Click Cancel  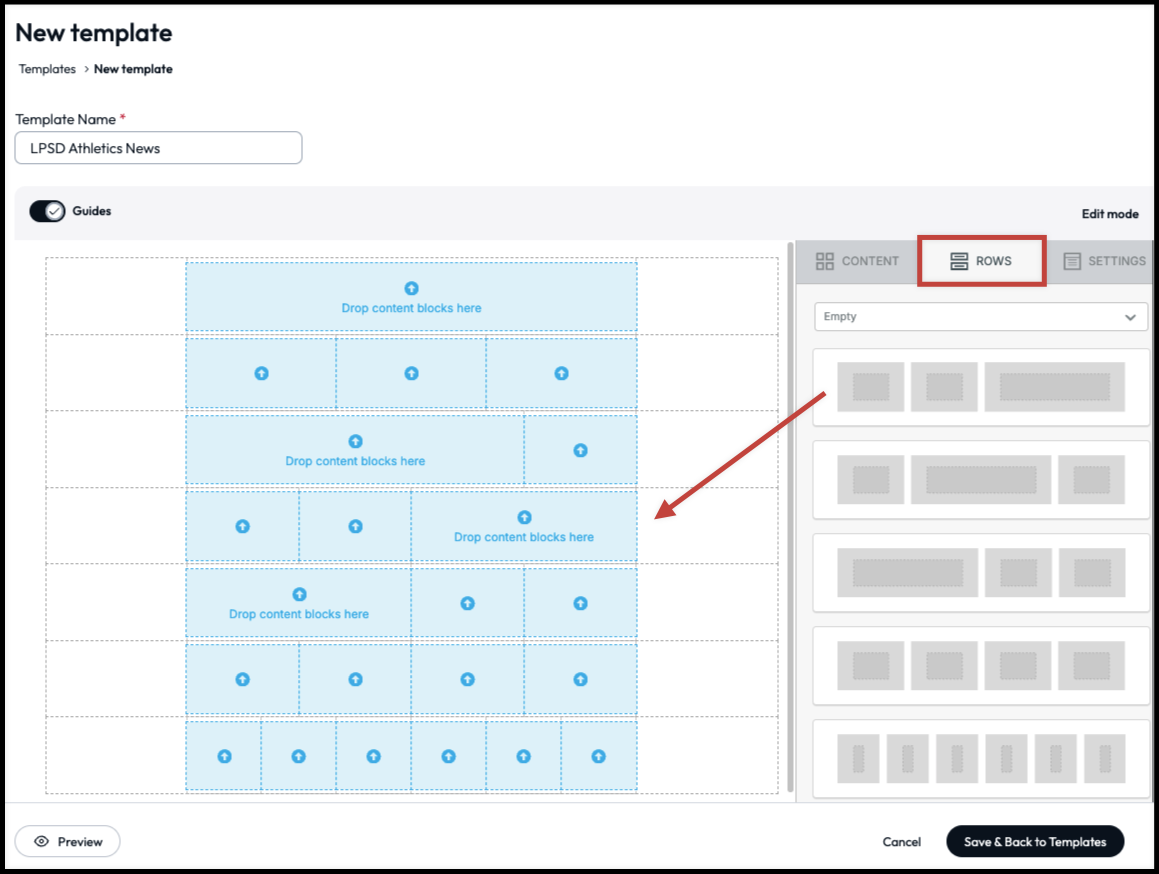pyautogui.click(x=901, y=842)
